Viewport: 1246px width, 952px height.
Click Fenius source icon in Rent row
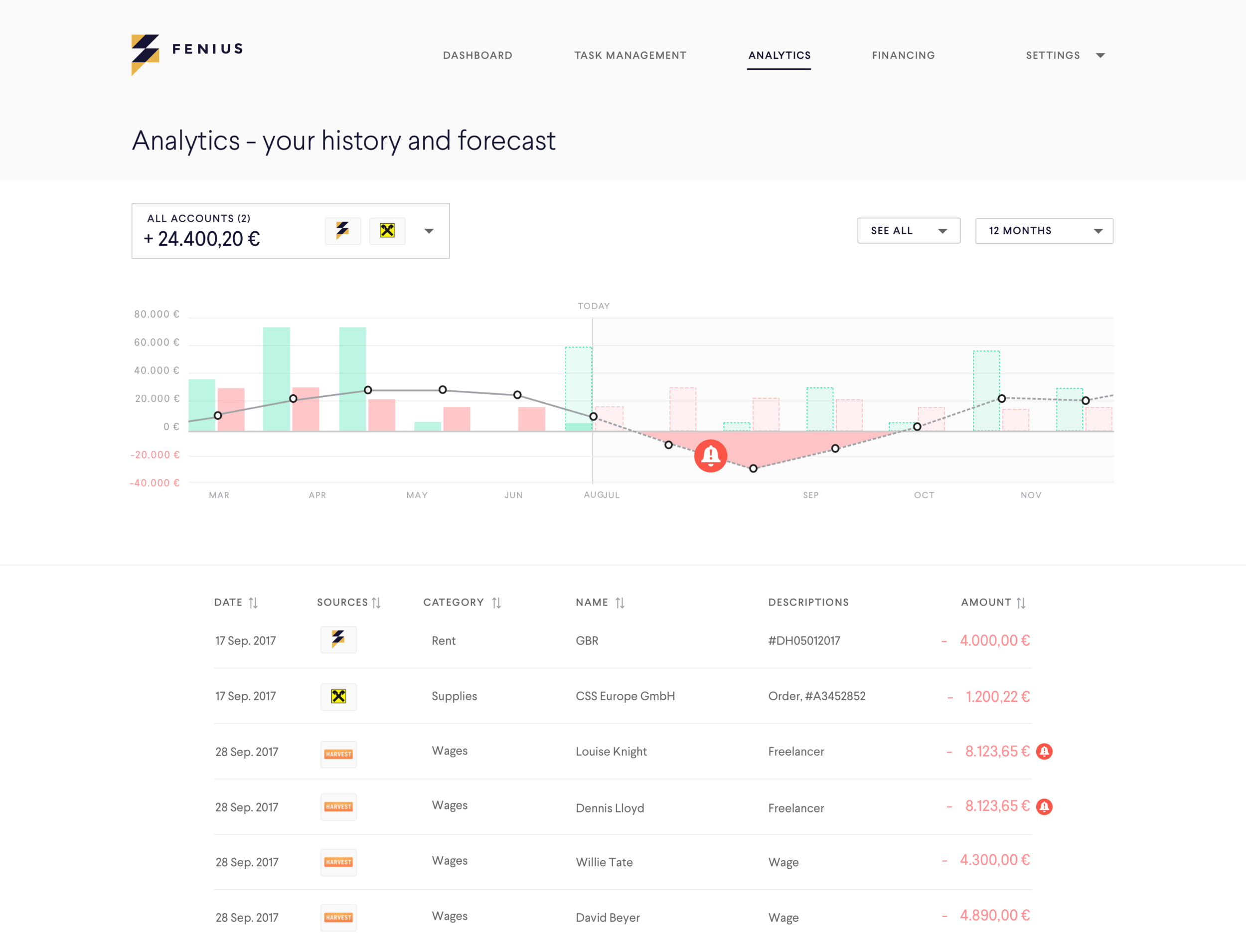click(338, 639)
